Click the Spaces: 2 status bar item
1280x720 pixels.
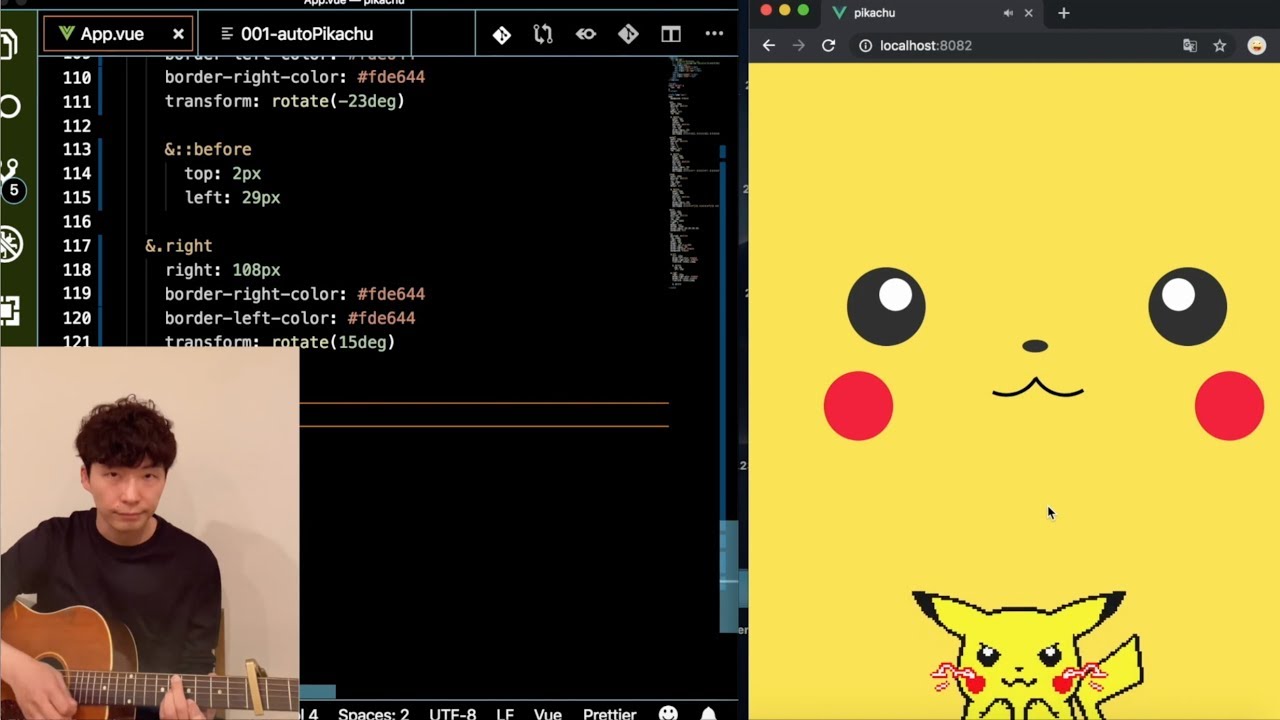(373, 714)
